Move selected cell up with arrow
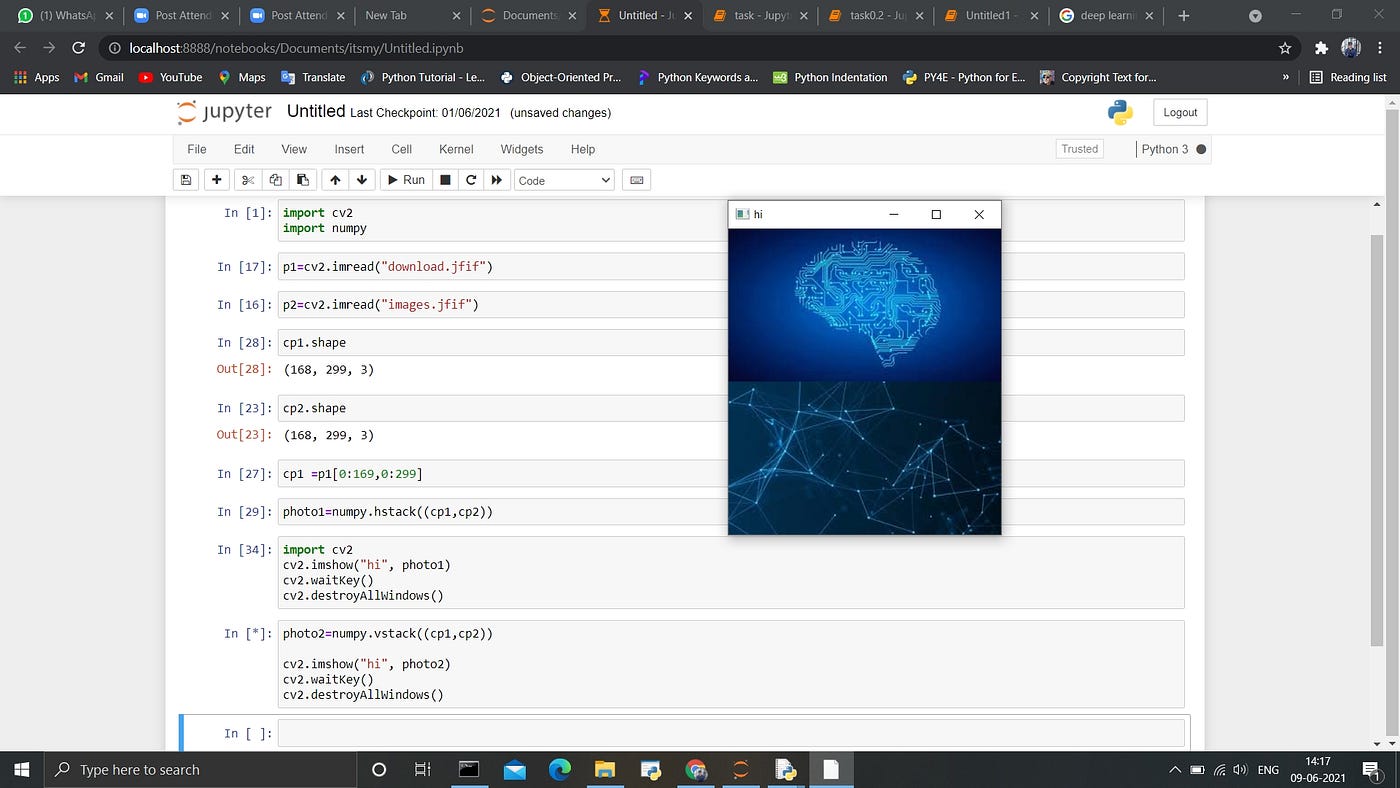This screenshot has height=788, width=1400. (335, 180)
